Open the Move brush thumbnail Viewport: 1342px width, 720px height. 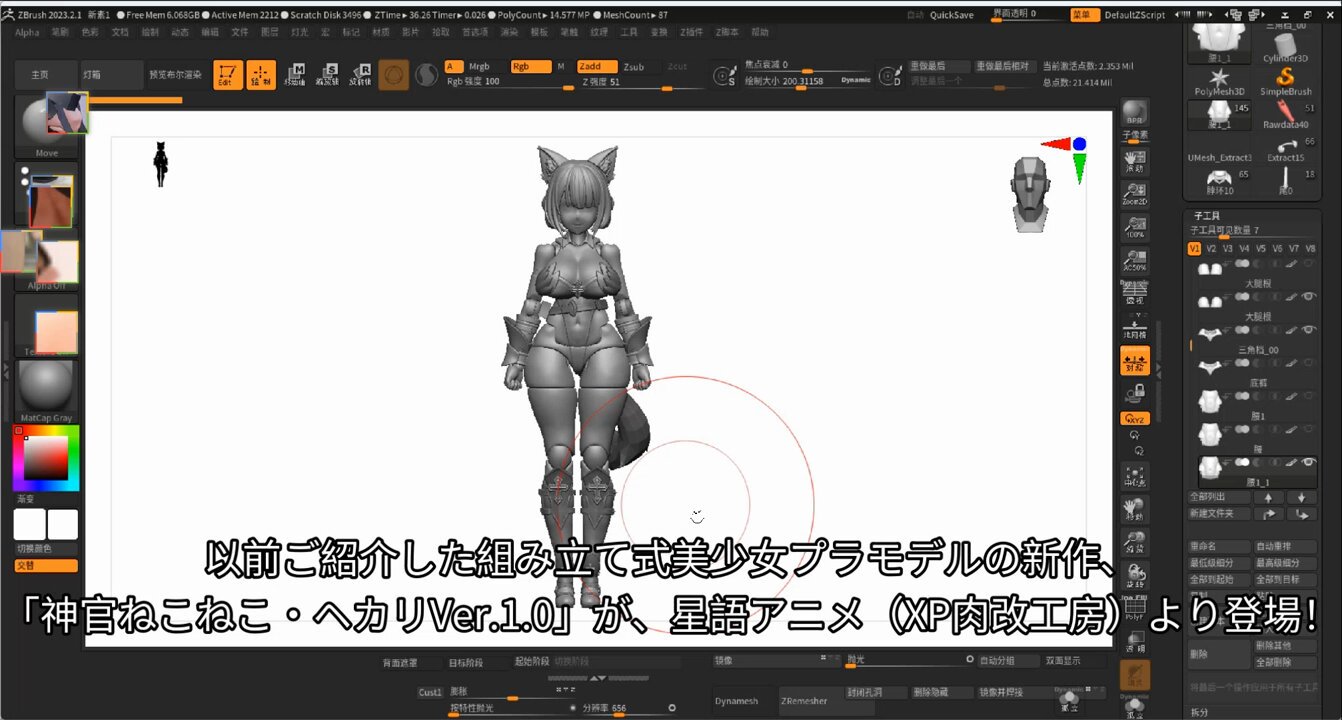coord(47,125)
